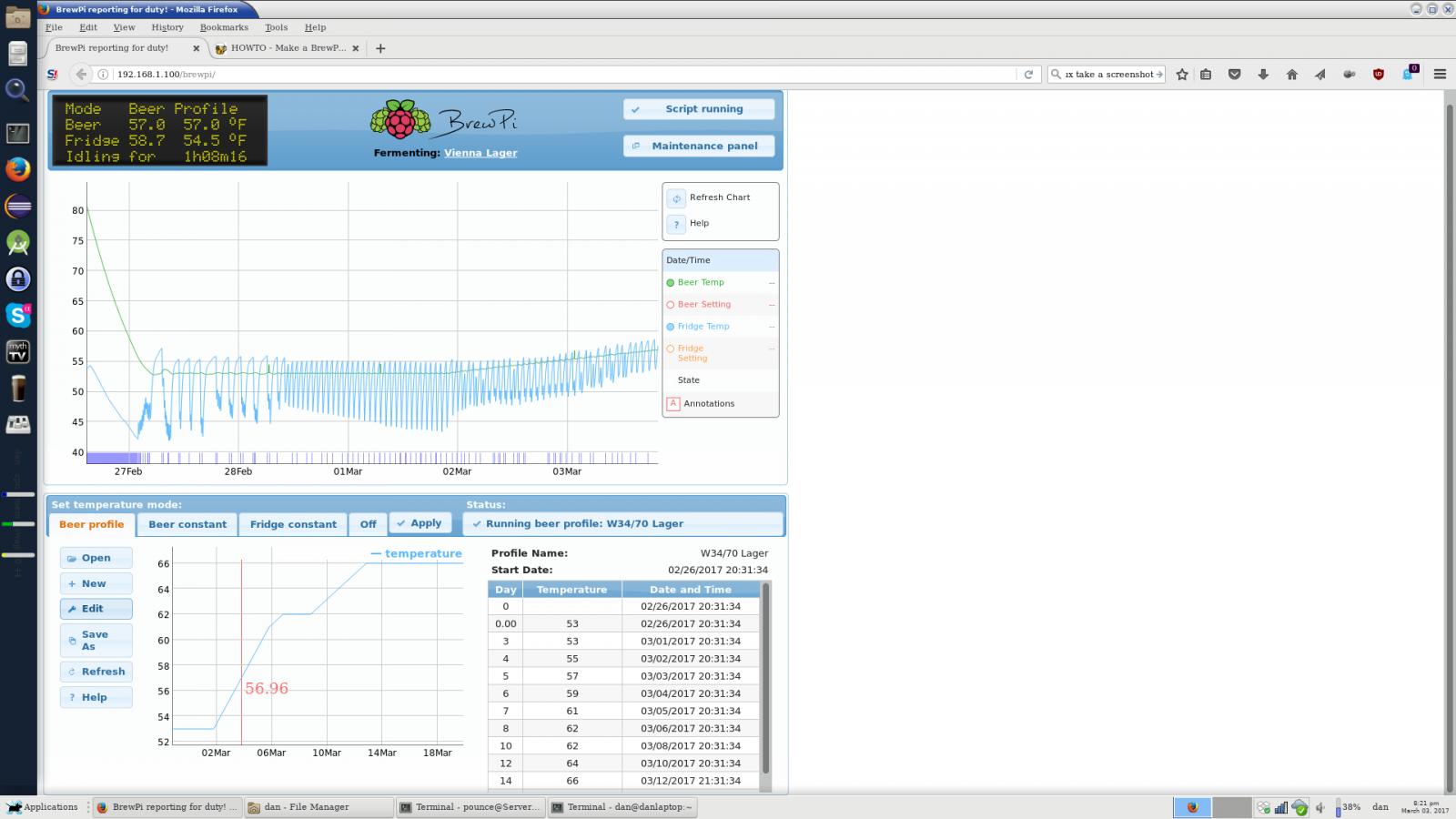Click the Script running button

point(699,109)
